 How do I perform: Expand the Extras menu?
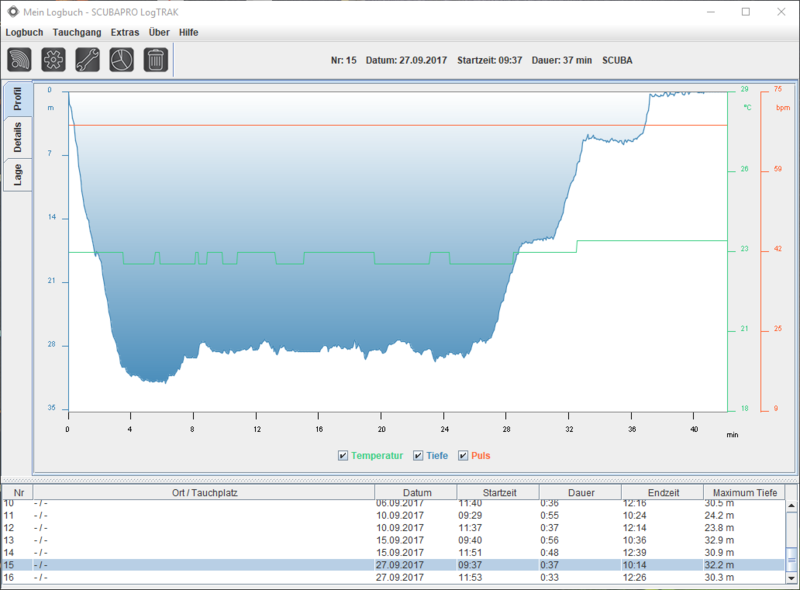(x=125, y=32)
